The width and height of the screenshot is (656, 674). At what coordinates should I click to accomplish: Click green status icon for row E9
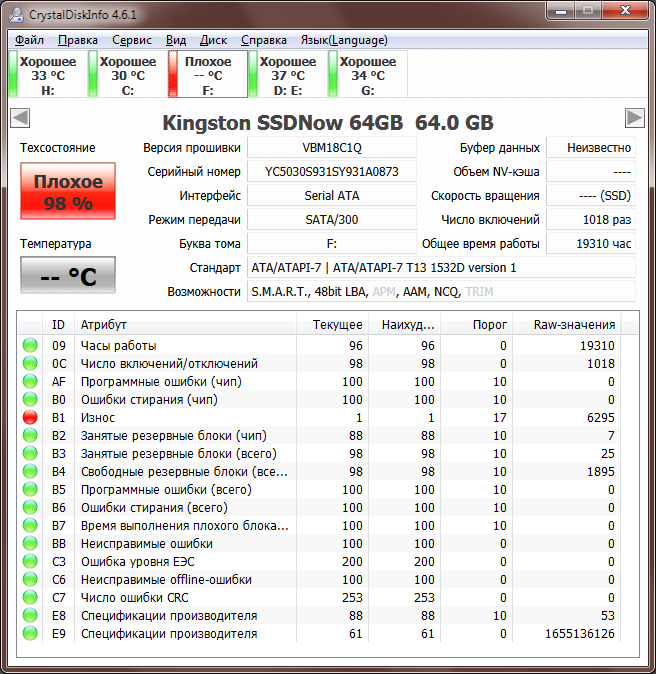point(30,634)
